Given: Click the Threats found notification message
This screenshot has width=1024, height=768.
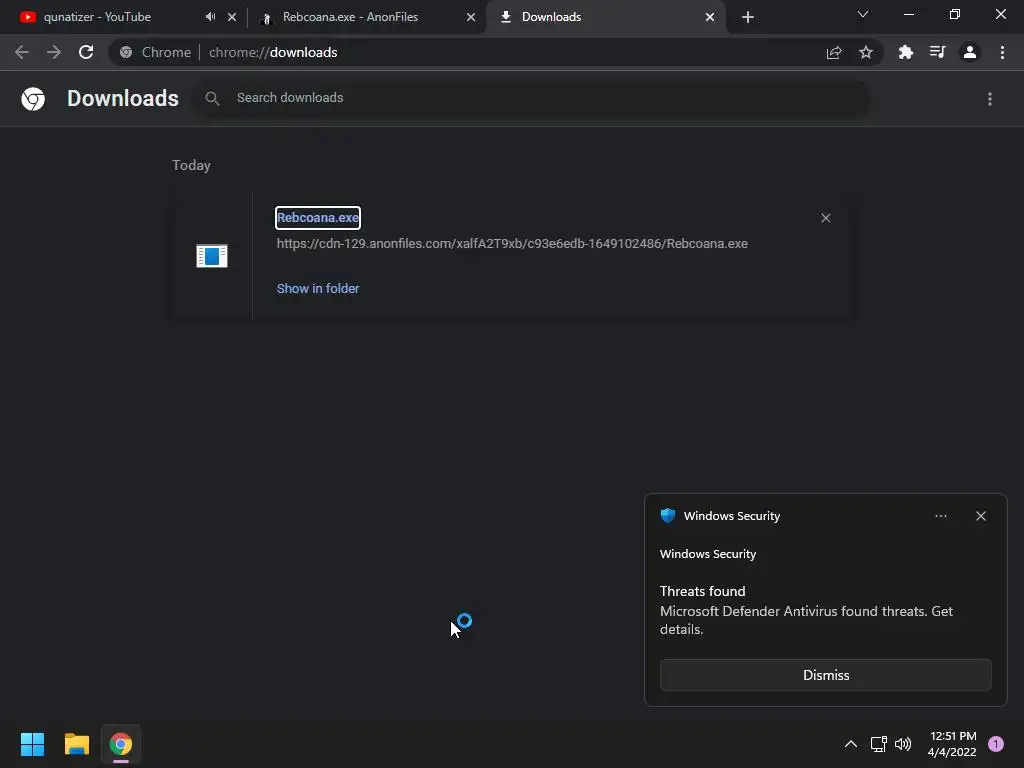Looking at the screenshot, I should 807,610.
